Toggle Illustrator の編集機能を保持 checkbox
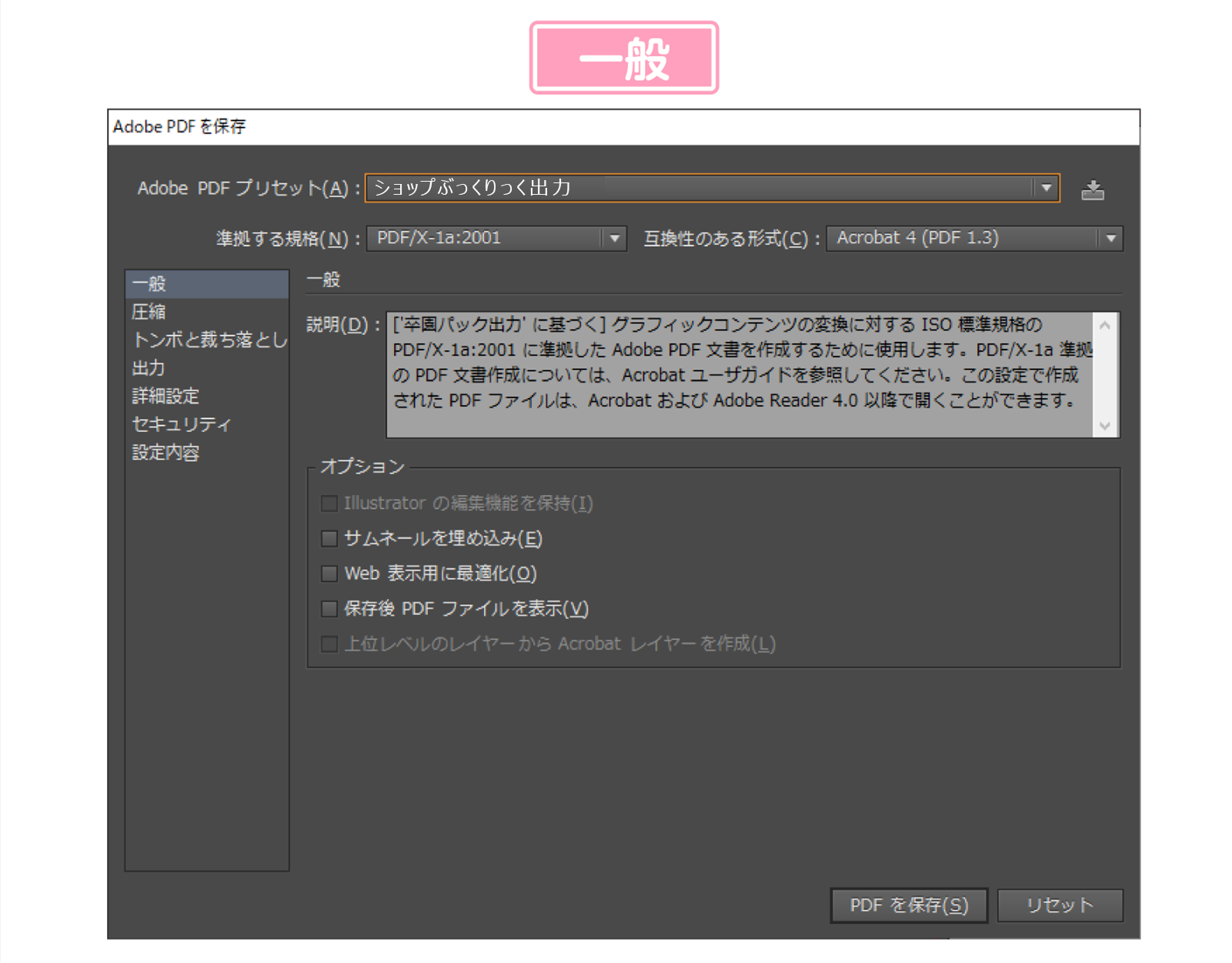Image resolution: width=1232 pixels, height=963 pixels. [329, 503]
